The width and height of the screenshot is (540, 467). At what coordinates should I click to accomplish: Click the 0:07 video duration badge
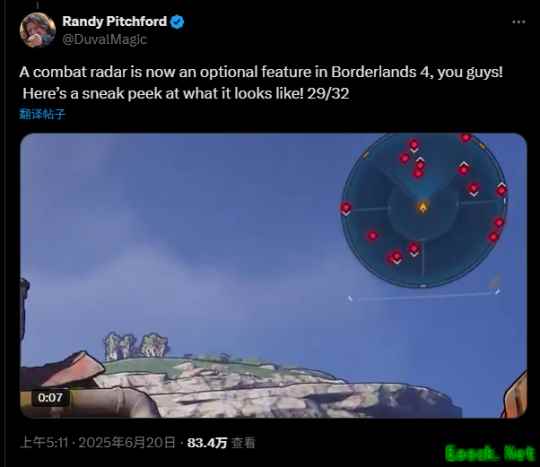[50, 398]
